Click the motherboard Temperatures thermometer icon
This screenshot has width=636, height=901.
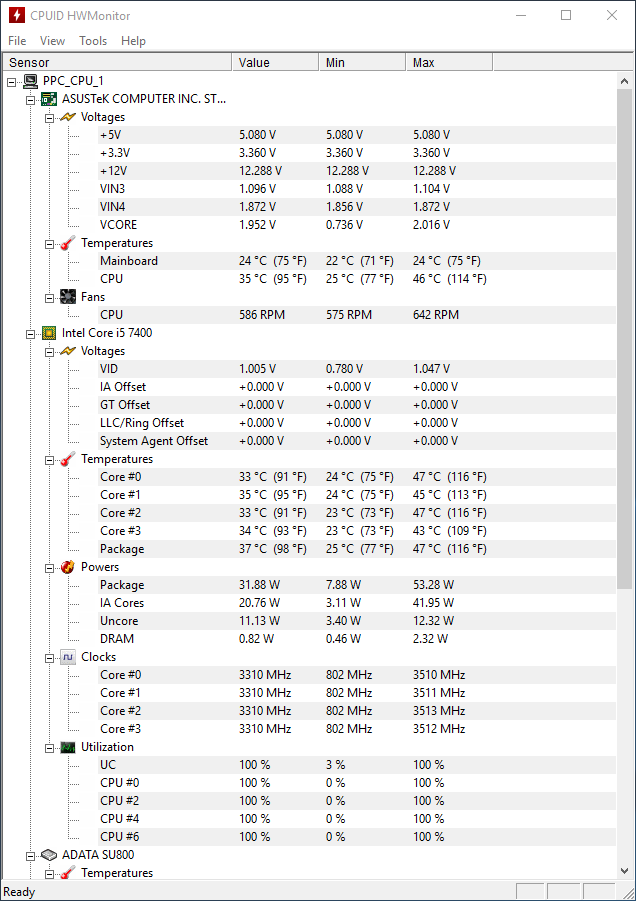click(68, 243)
